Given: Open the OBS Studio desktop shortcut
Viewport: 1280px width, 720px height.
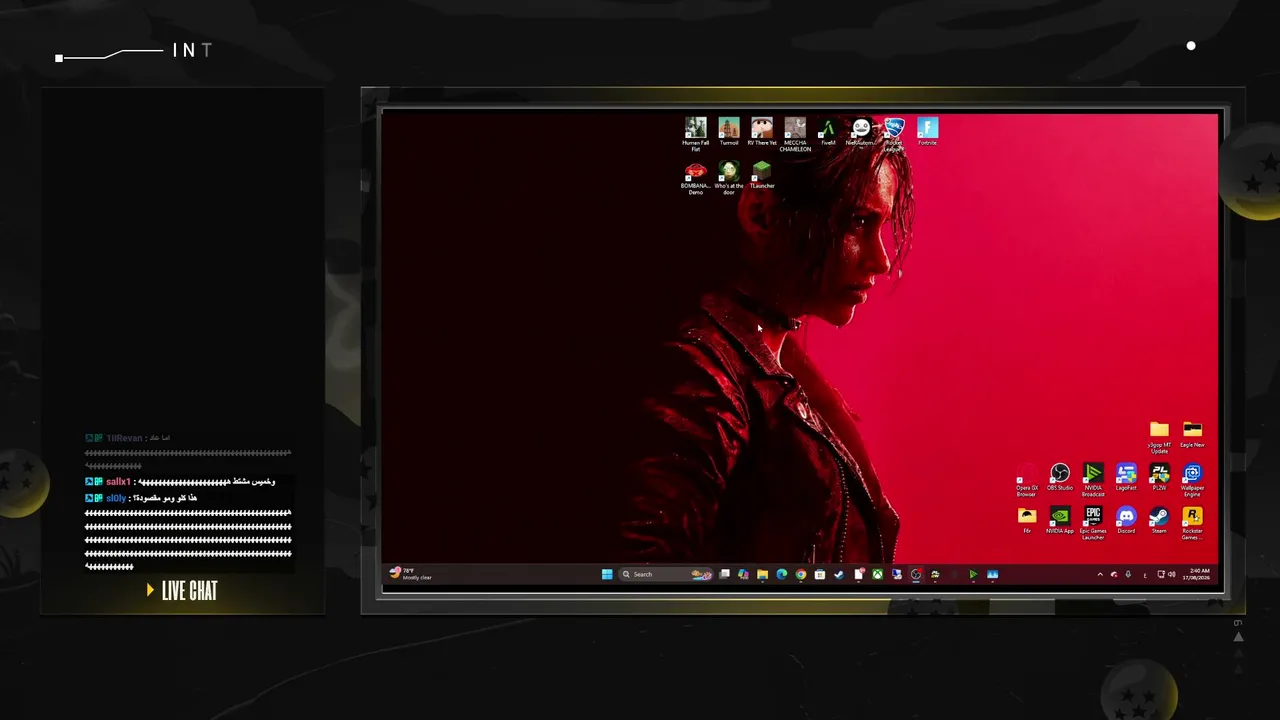Looking at the screenshot, I should pyautogui.click(x=1060, y=477).
